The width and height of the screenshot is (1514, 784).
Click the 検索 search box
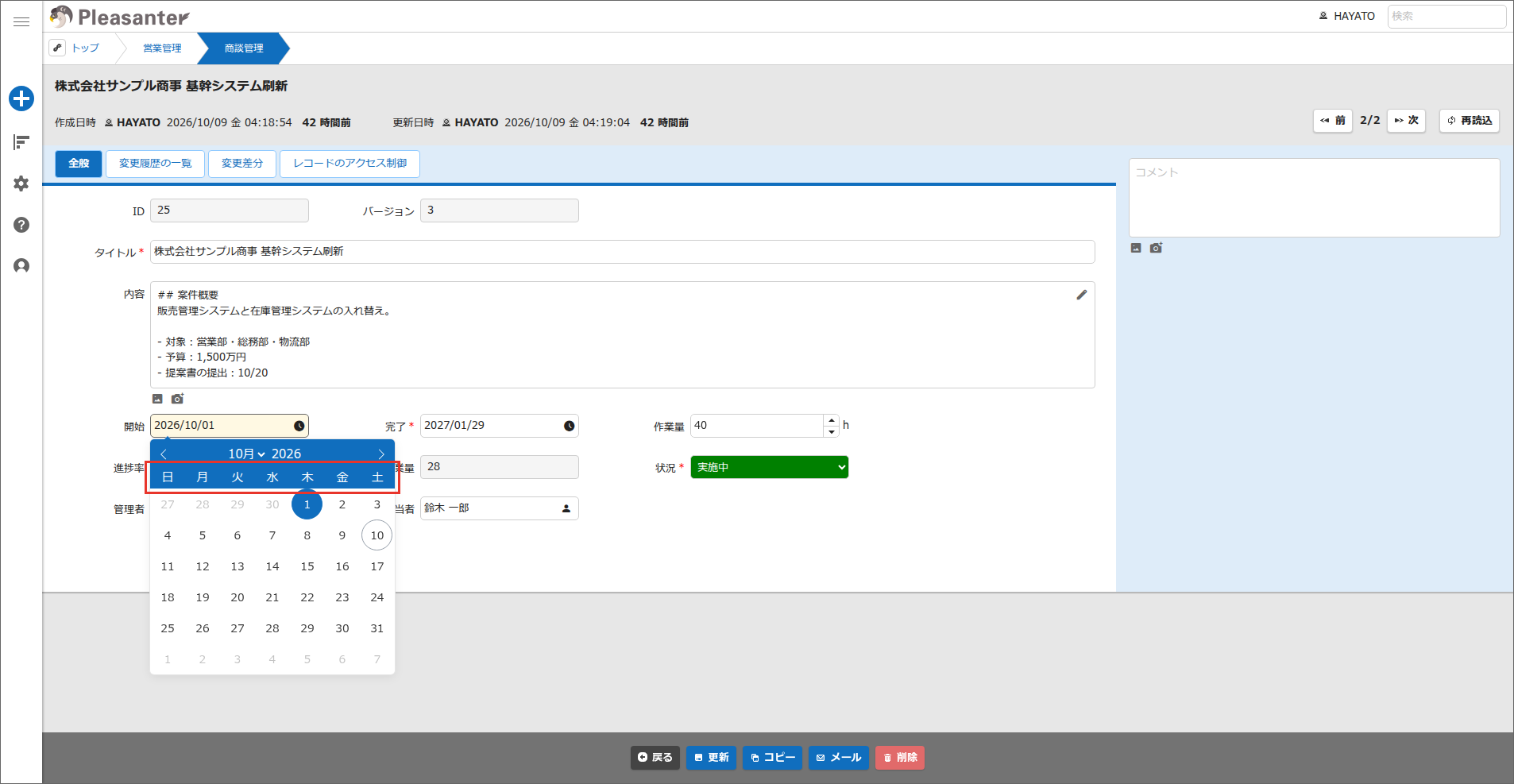tap(1446, 16)
